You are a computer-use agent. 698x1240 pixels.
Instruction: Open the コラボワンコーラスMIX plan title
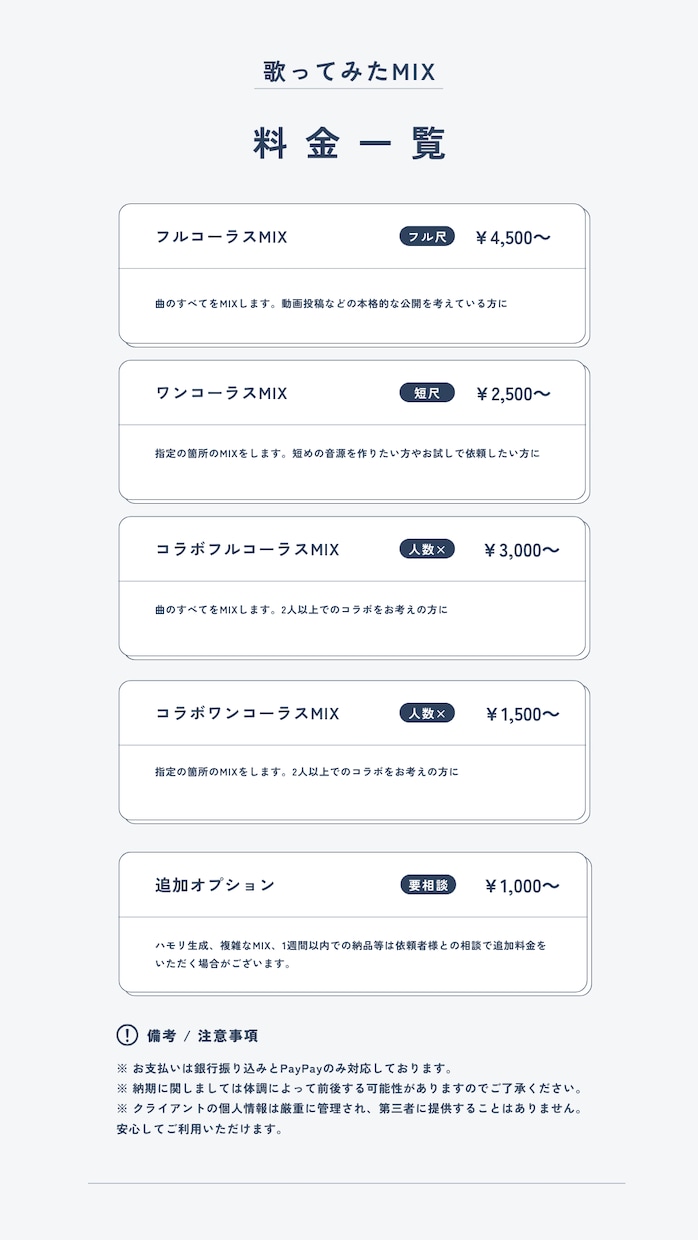click(x=247, y=713)
